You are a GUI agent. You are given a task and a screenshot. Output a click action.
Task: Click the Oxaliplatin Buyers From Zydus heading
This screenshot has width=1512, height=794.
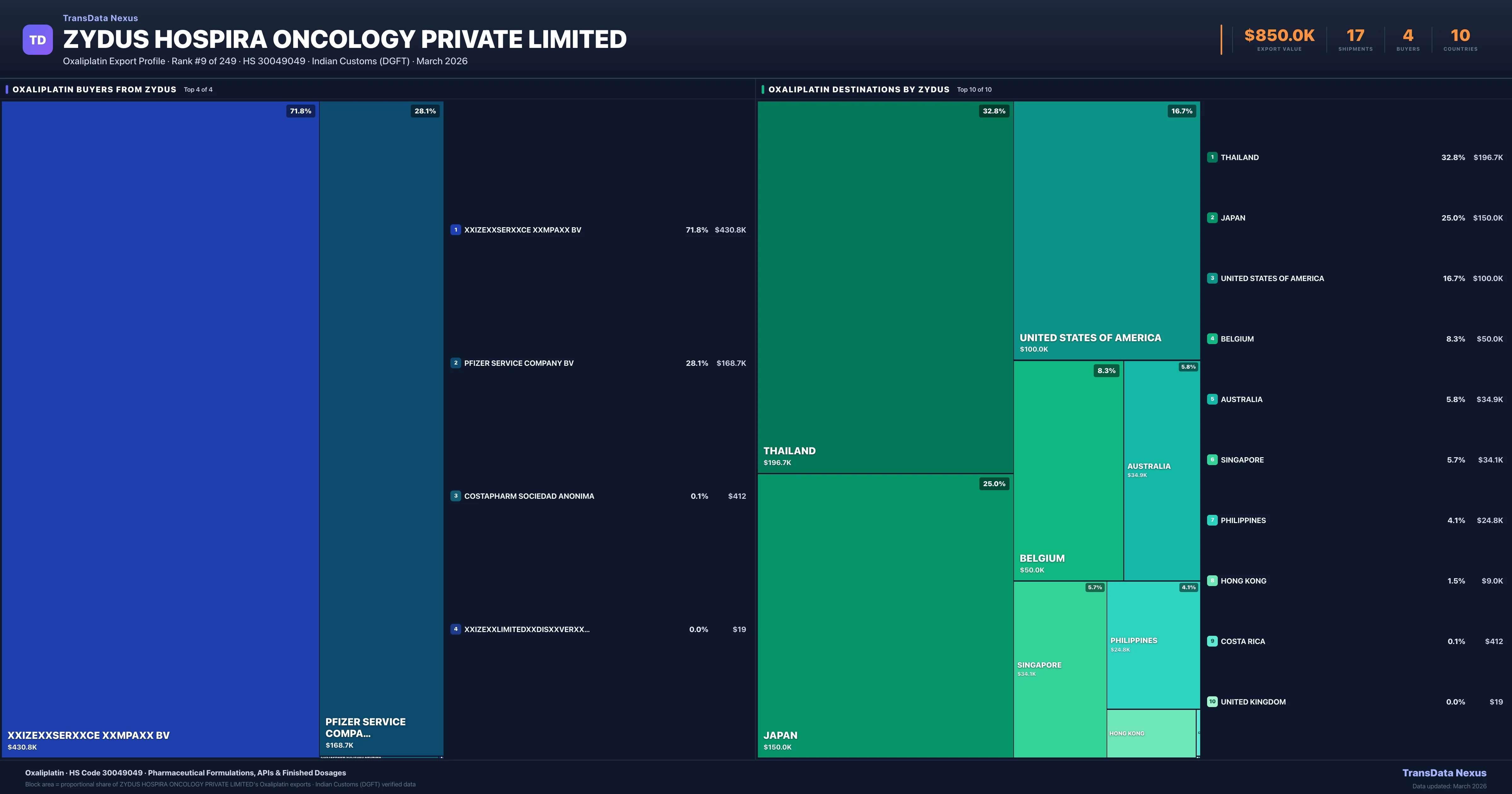click(x=94, y=89)
